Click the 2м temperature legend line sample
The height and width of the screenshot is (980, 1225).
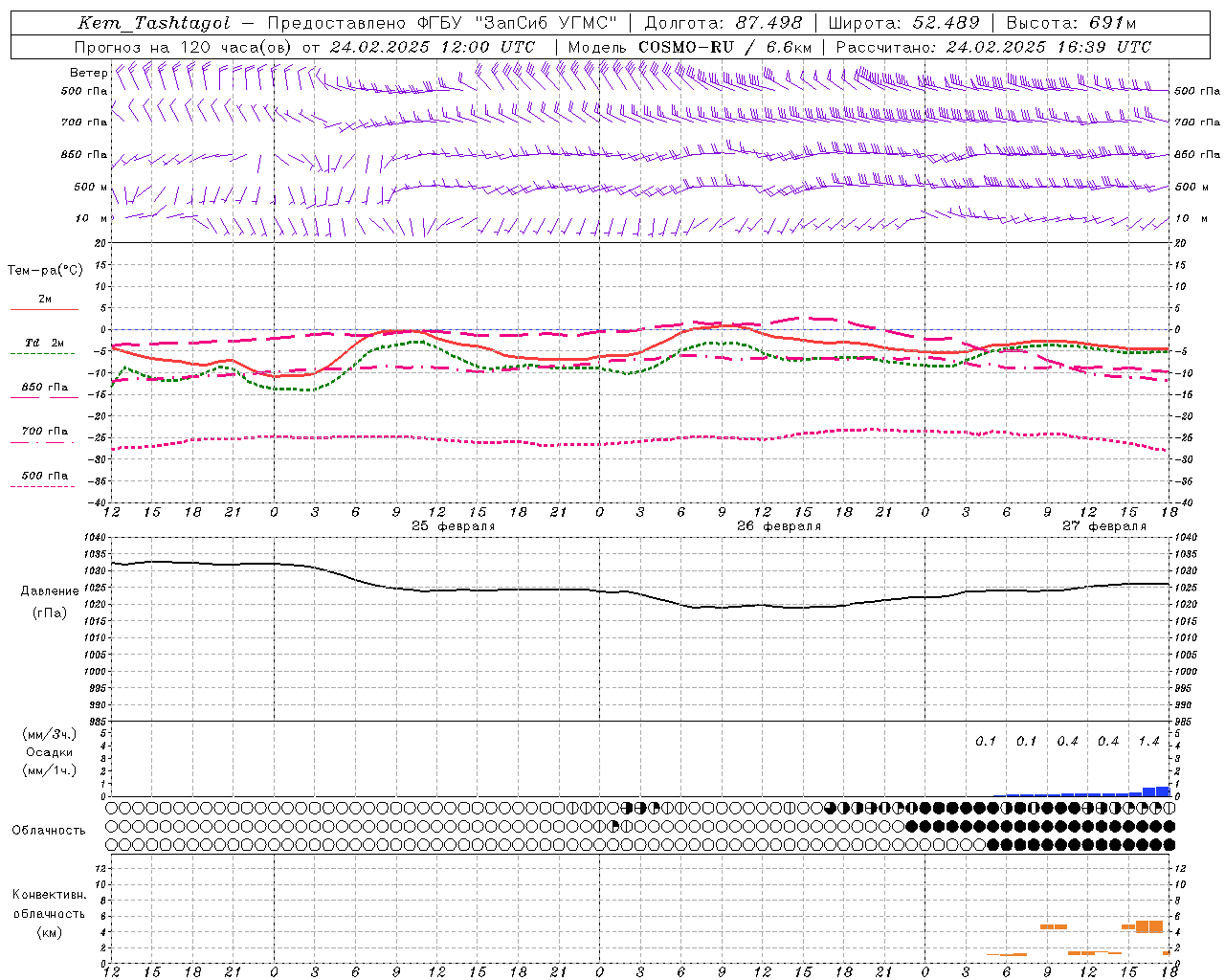tap(44, 309)
